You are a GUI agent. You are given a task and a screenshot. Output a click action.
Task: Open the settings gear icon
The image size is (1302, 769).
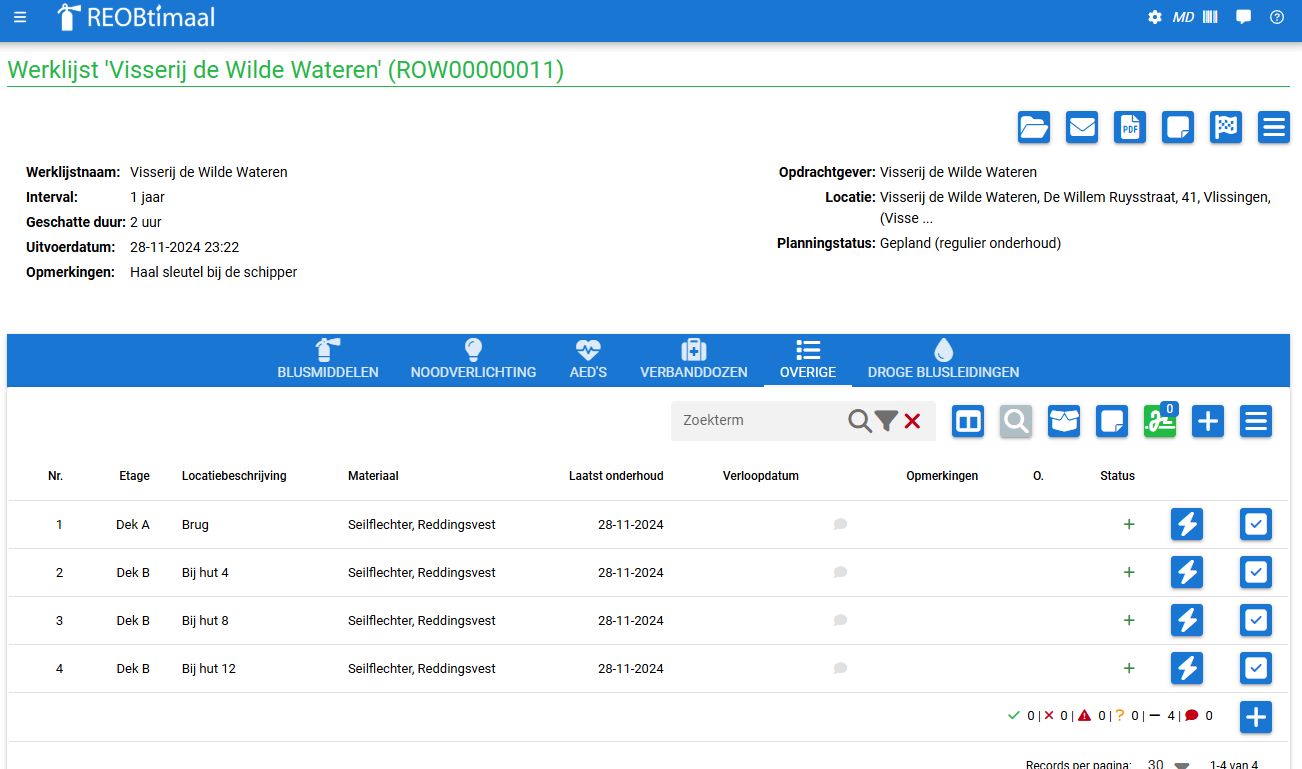pos(1155,17)
